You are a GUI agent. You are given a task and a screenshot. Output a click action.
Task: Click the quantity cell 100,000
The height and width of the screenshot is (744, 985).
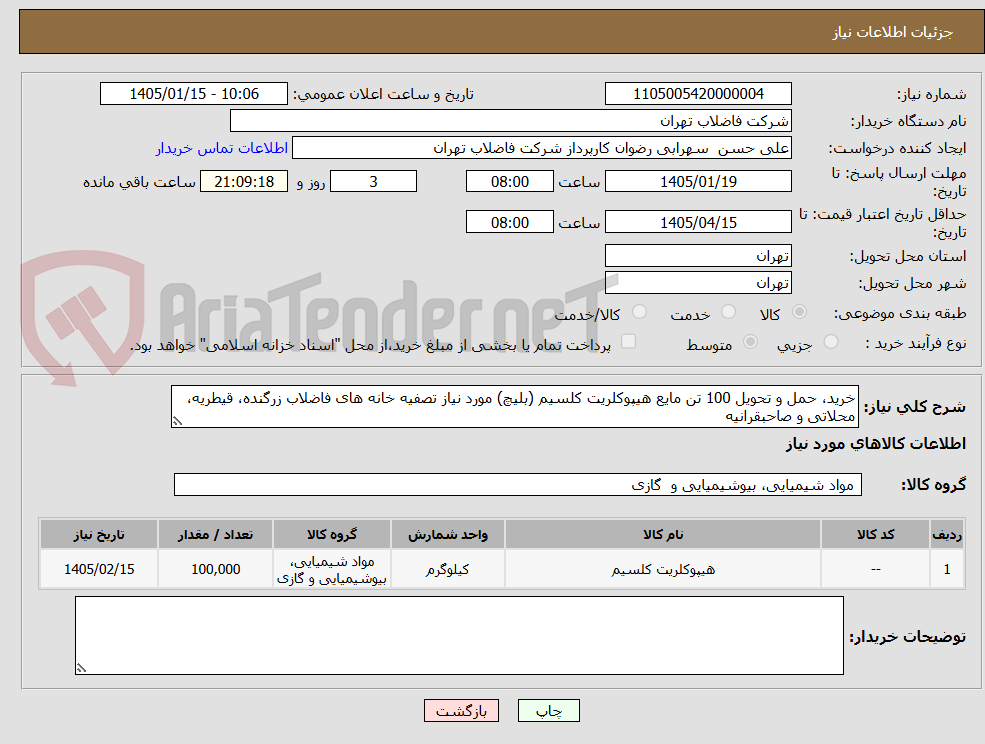pos(215,569)
